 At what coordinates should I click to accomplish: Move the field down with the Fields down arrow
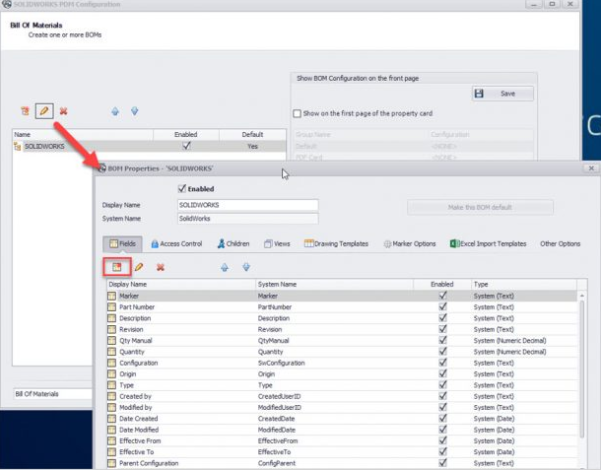coord(246,267)
